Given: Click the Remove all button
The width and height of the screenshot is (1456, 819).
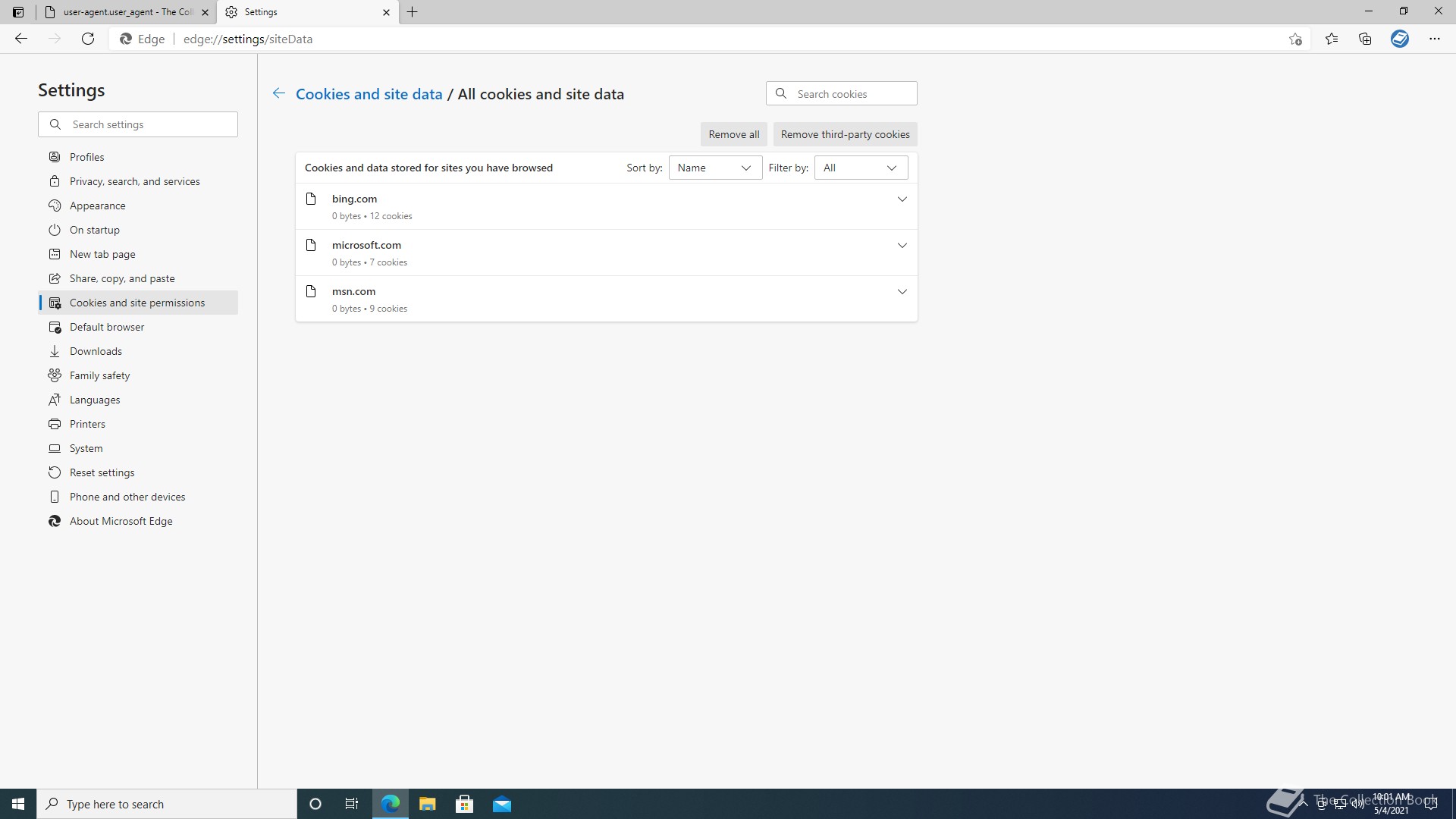Looking at the screenshot, I should [733, 134].
